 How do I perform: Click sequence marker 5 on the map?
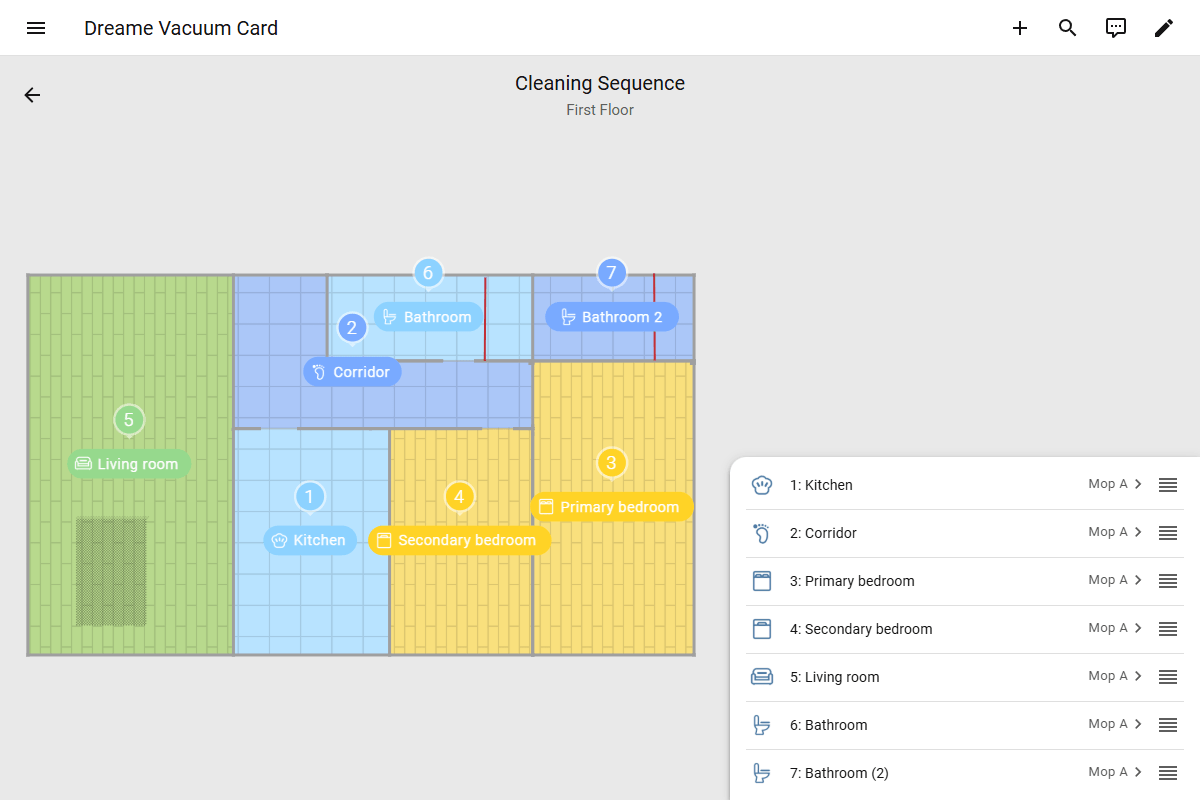(x=129, y=421)
